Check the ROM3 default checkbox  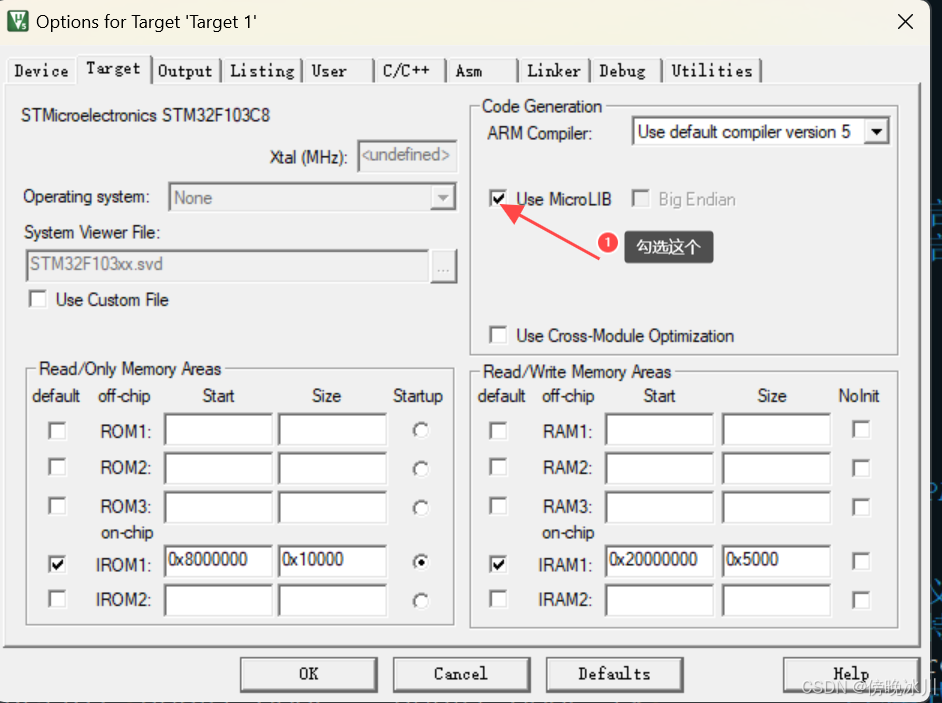click(x=57, y=506)
